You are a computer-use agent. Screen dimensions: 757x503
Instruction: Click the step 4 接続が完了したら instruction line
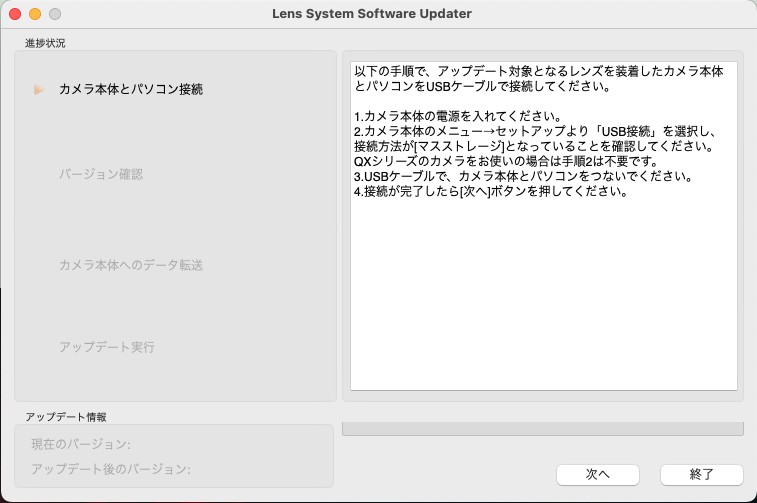491,191
